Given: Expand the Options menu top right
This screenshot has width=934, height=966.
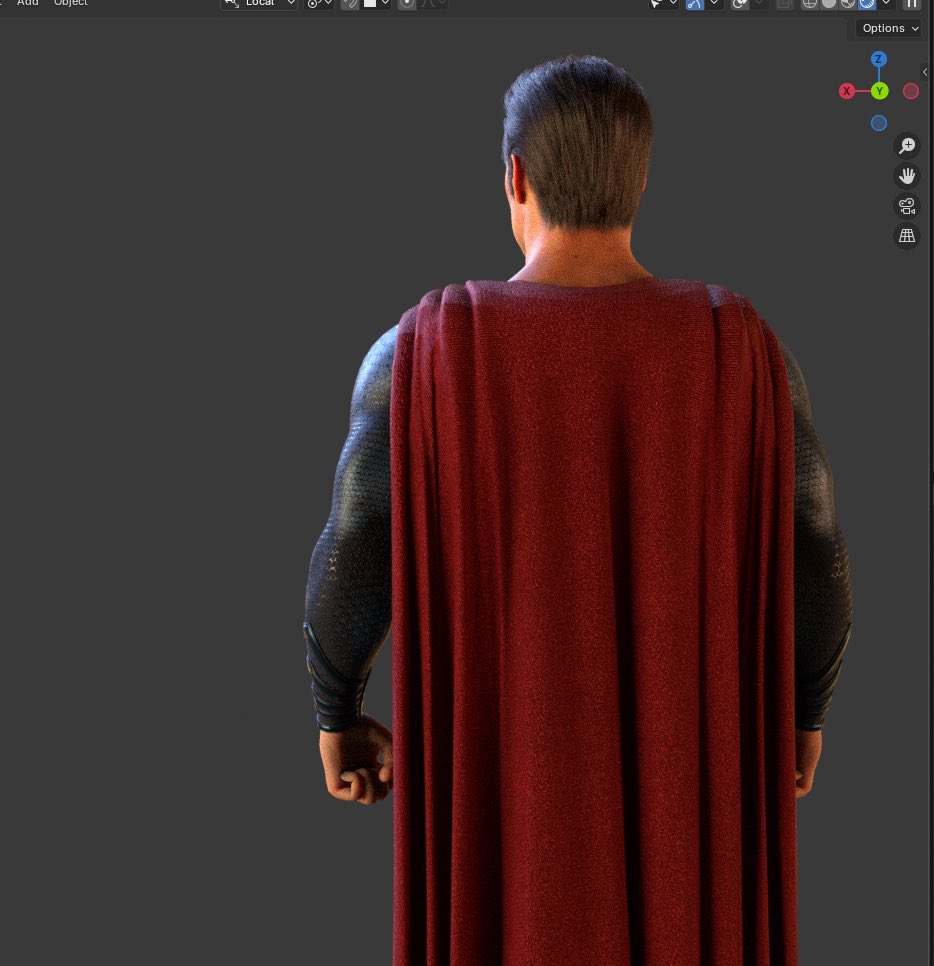Looking at the screenshot, I should coord(888,28).
